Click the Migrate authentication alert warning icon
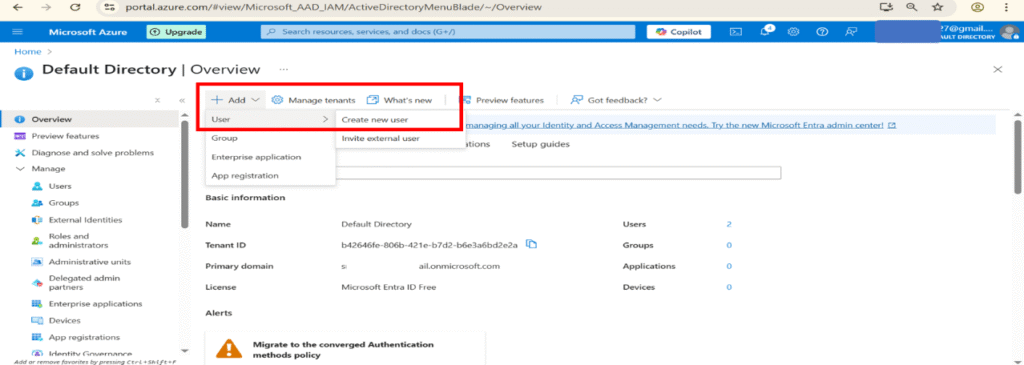This screenshot has height=365, width=1024. pyautogui.click(x=229, y=349)
